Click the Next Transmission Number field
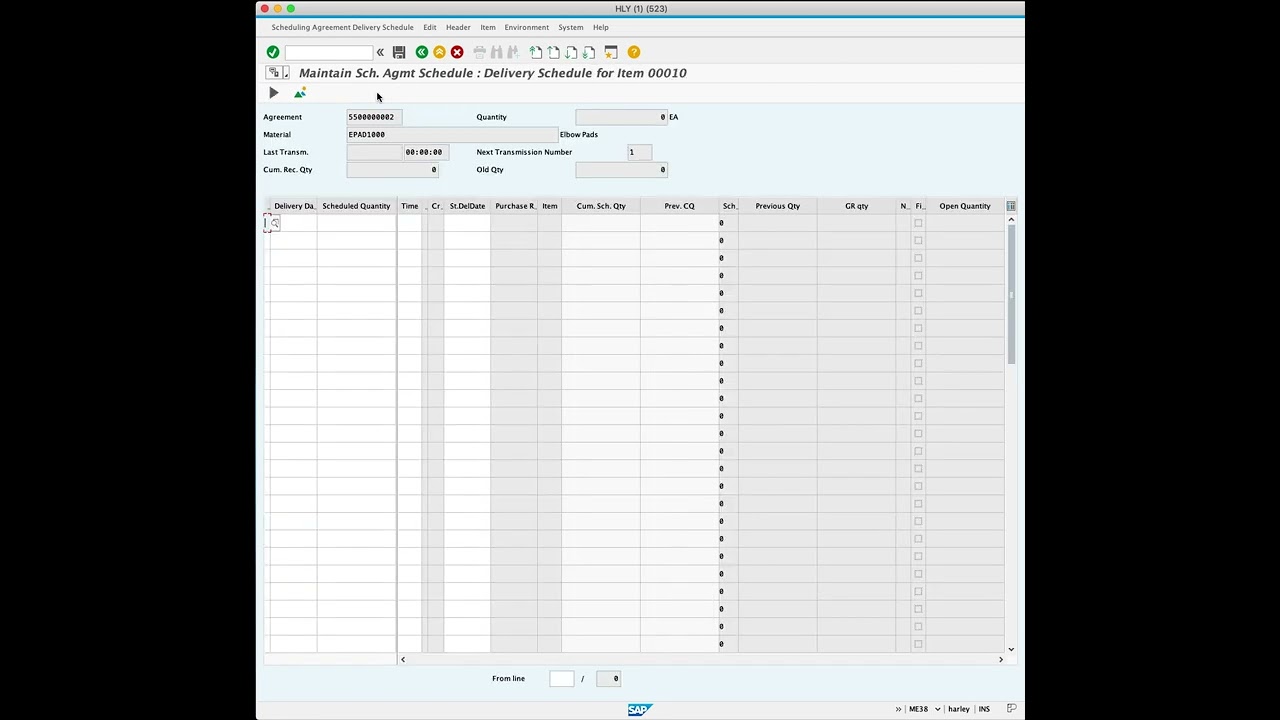1280x720 pixels. pos(639,152)
